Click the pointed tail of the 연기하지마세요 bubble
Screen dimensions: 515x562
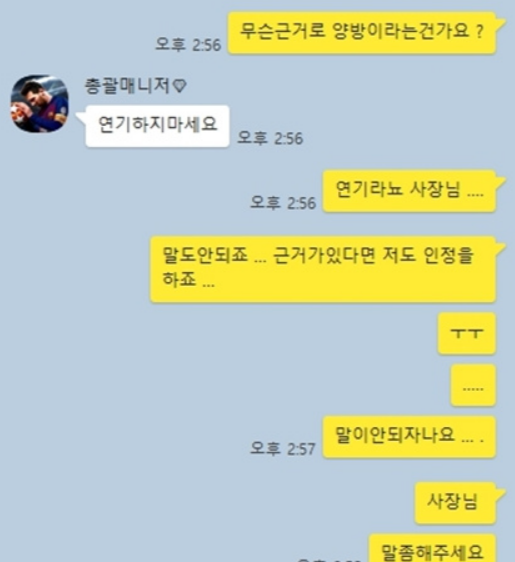coord(81,117)
